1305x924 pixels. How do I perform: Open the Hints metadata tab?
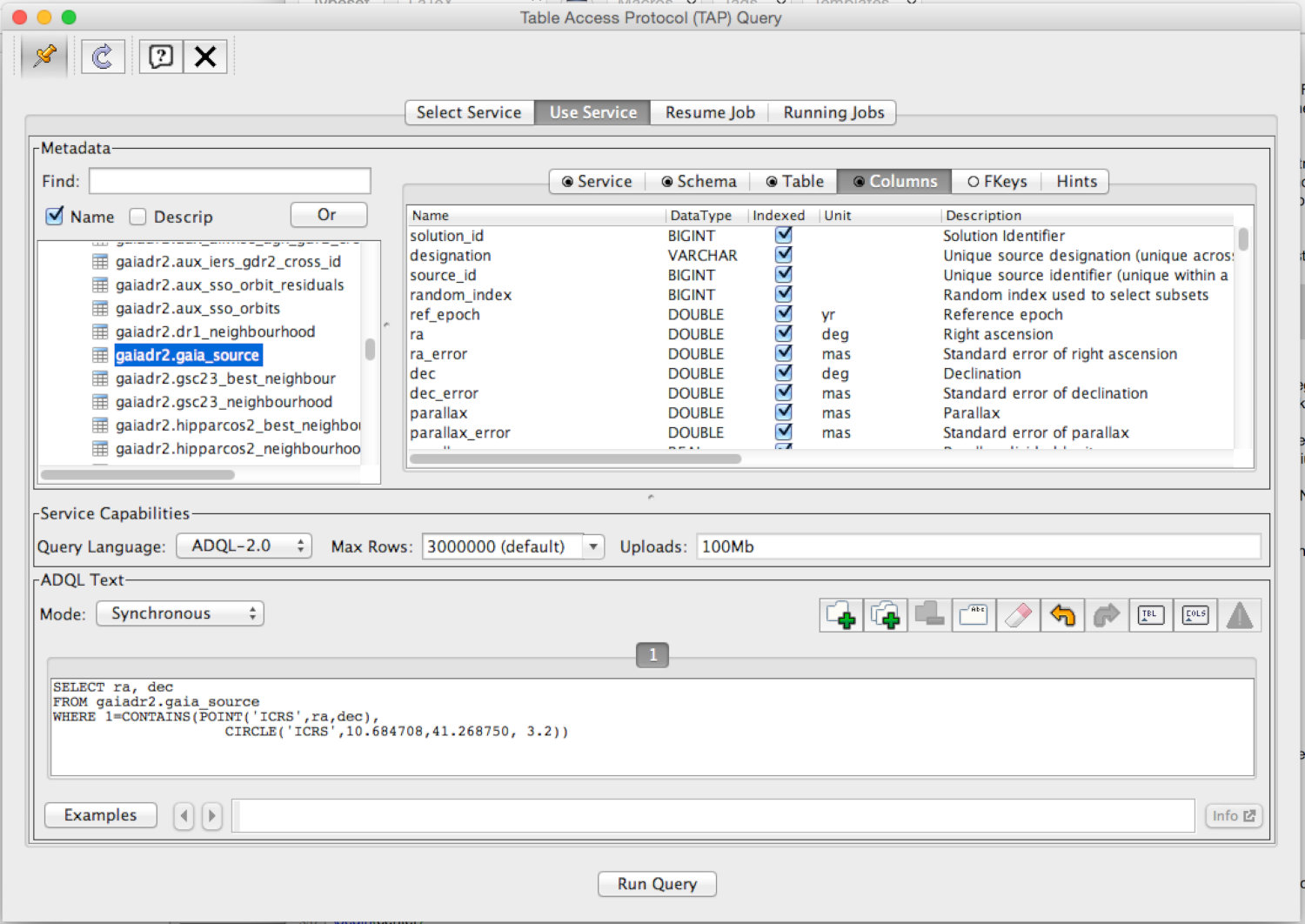[x=1076, y=181]
